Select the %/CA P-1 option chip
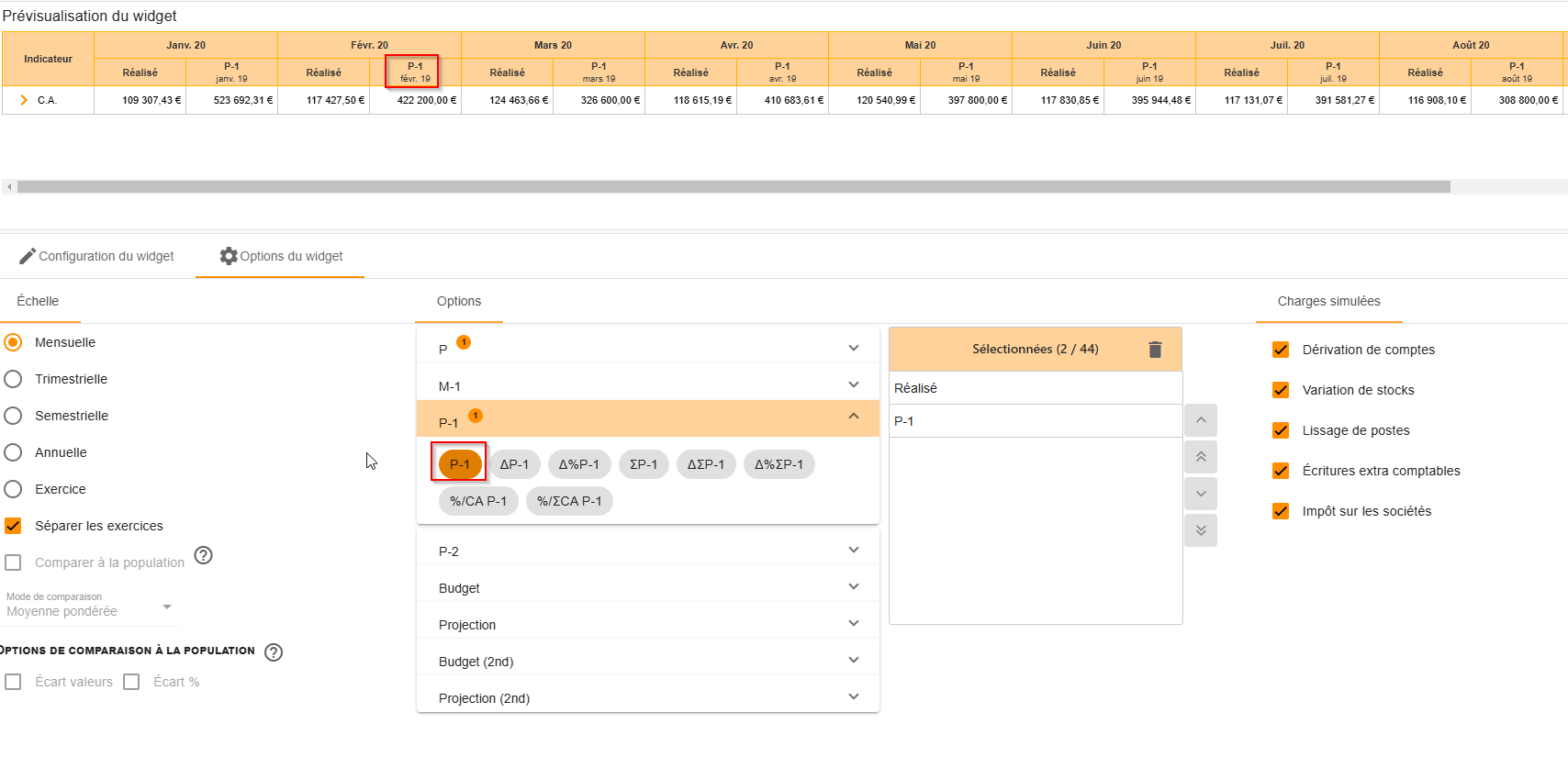This screenshot has height=757, width=1568. point(478,501)
